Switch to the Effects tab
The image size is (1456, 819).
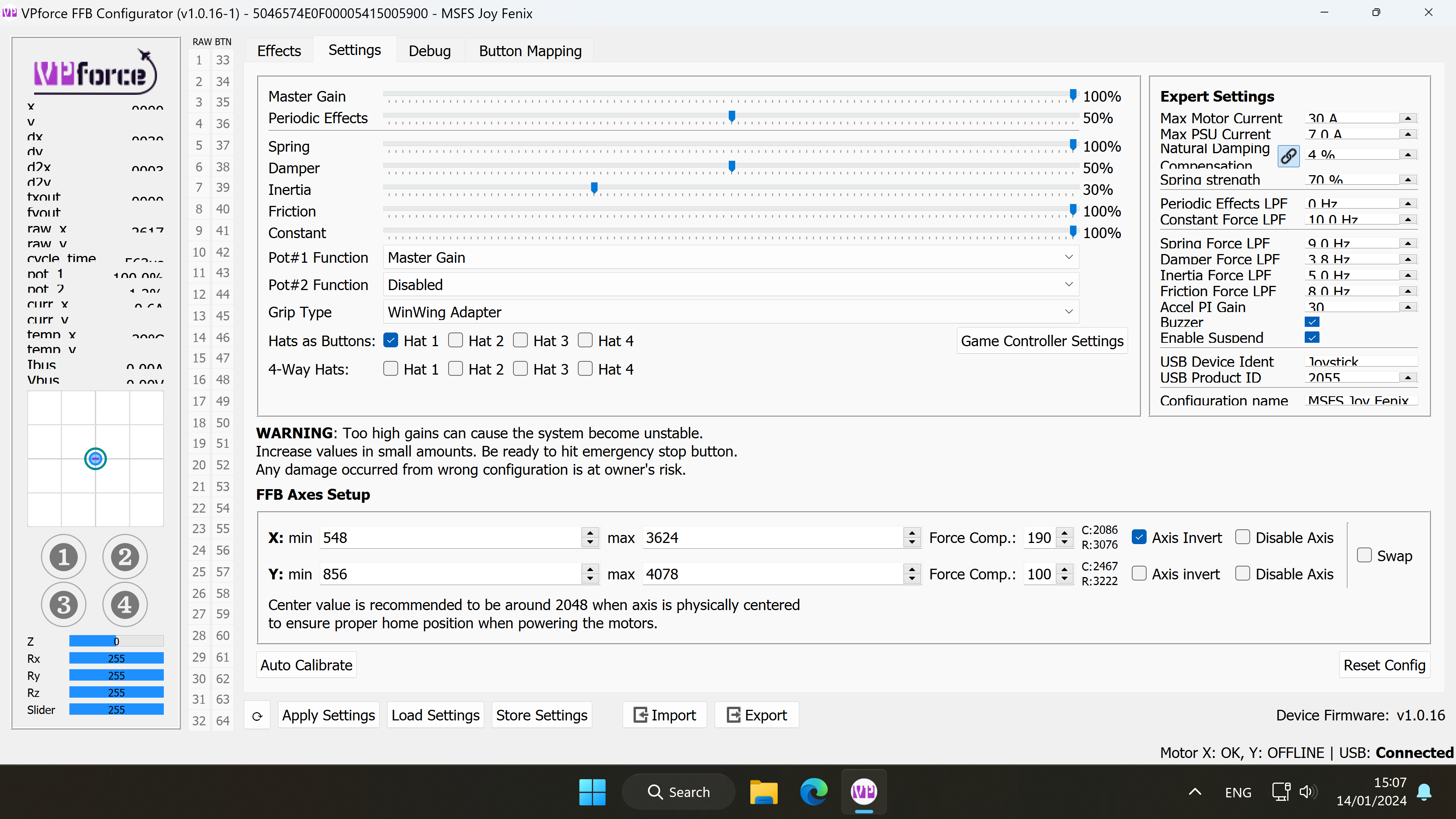(x=279, y=50)
